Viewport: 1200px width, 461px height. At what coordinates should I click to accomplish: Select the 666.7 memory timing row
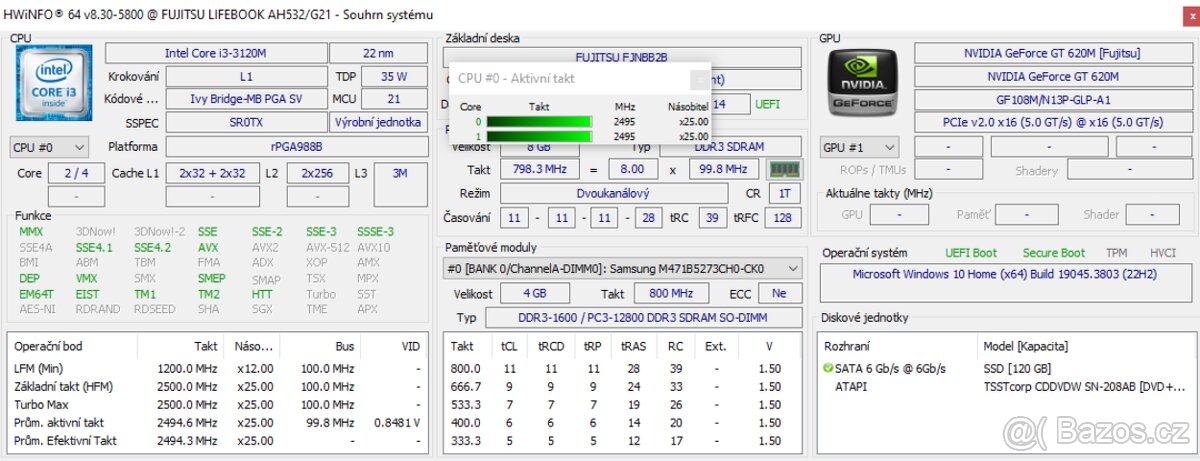pyautogui.click(x=624, y=386)
